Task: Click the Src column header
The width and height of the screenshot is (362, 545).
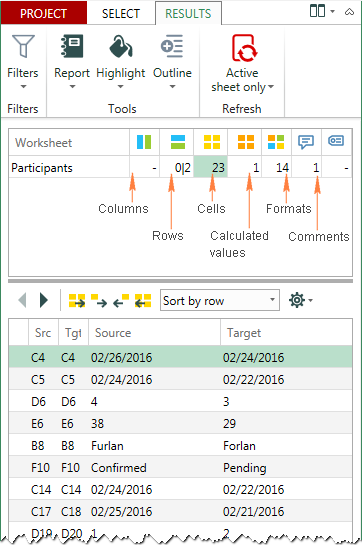Action: tap(43, 333)
